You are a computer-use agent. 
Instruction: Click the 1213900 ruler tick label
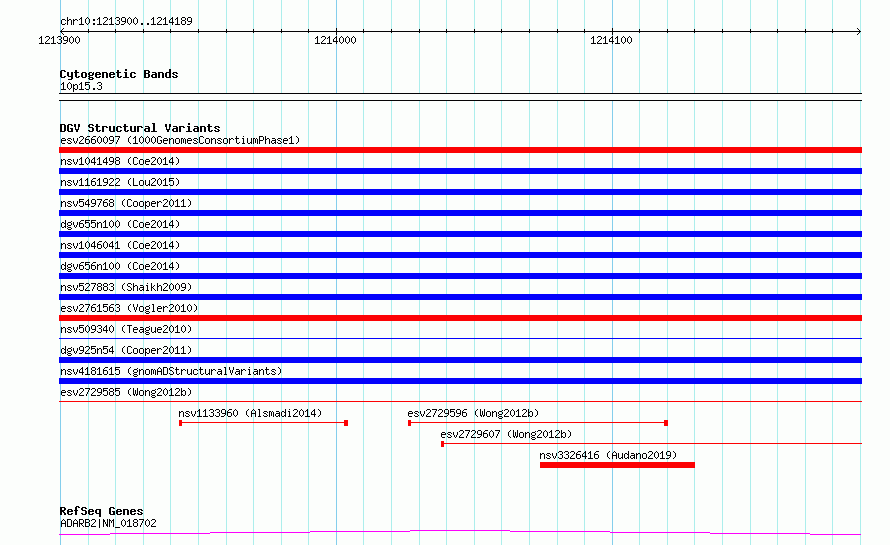point(60,40)
